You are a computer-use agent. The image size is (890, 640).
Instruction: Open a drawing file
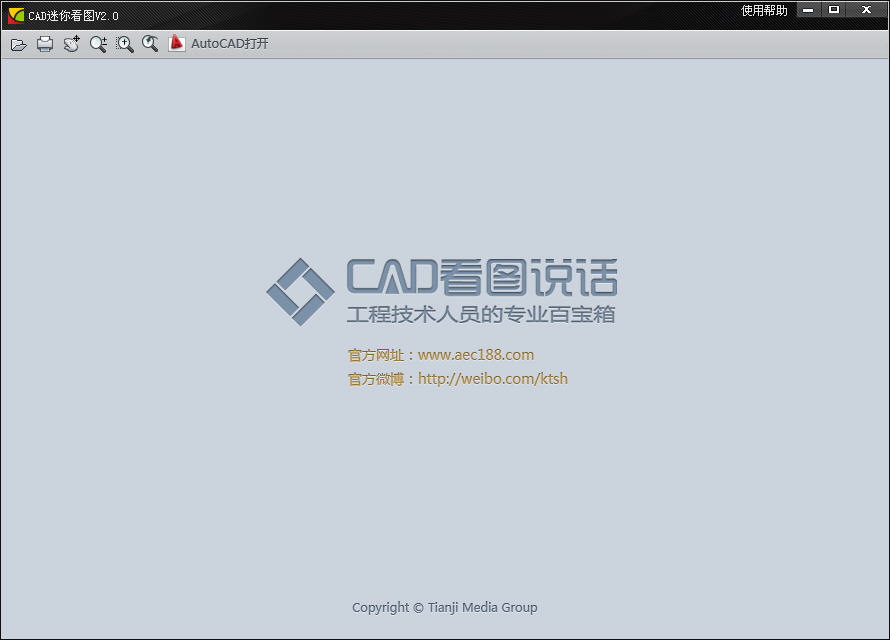(x=18, y=43)
